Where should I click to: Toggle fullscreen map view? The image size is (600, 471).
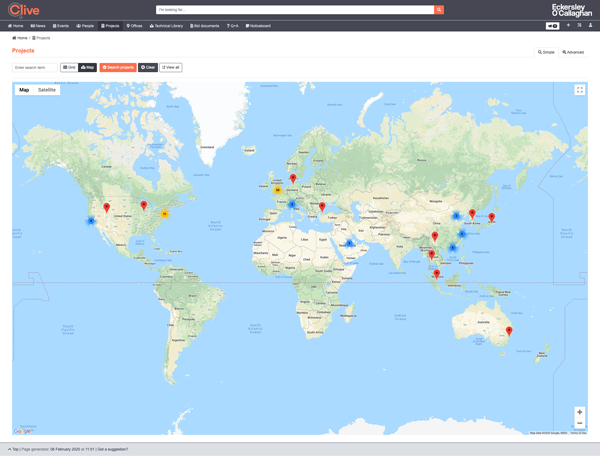click(x=579, y=90)
